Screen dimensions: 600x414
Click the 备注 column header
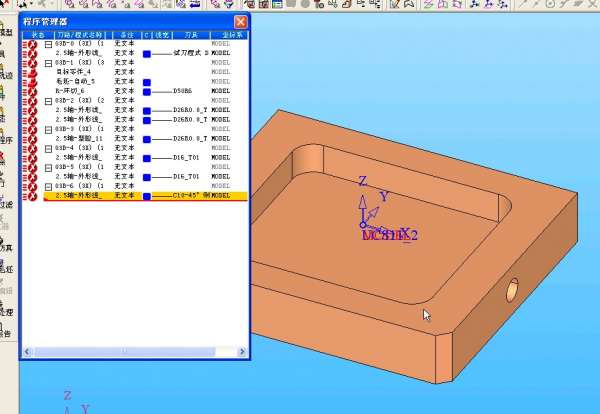[127, 35]
